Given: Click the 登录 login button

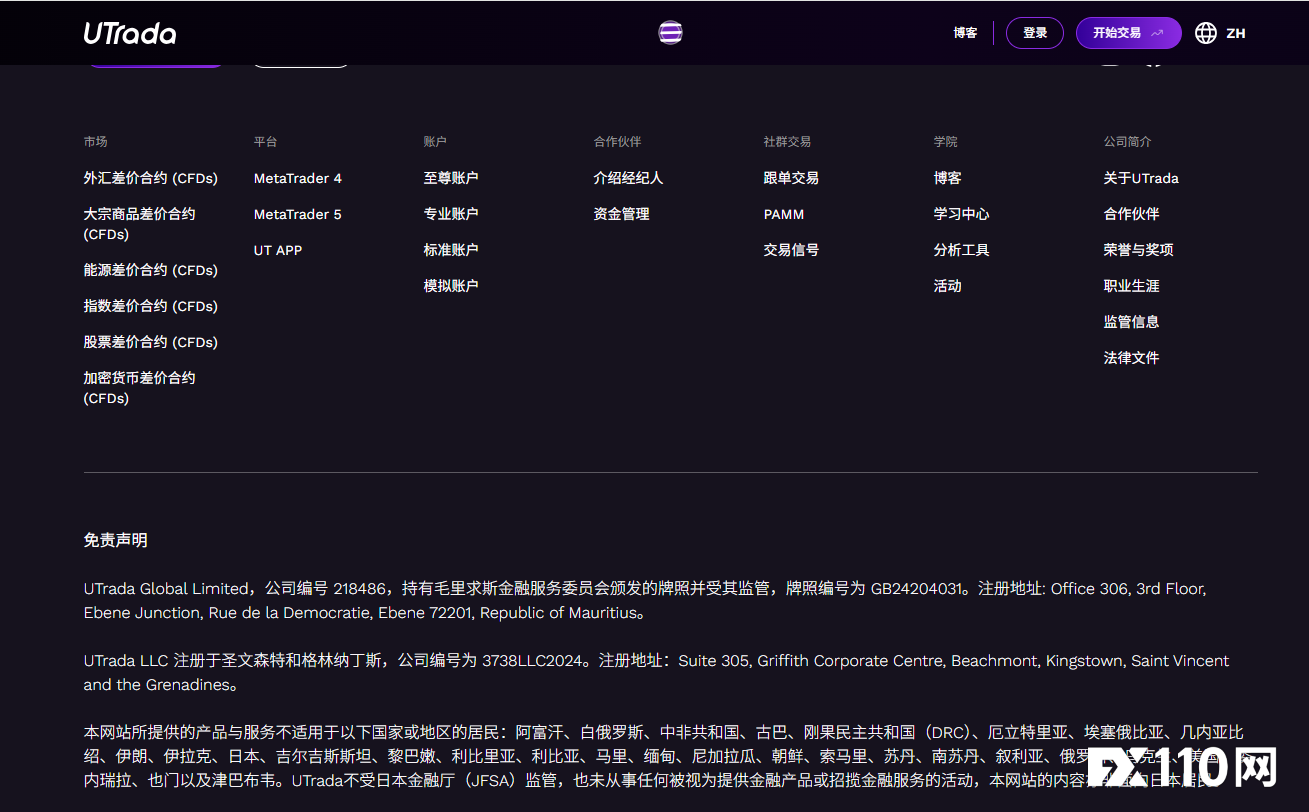Looking at the screenshot, I should coord(1035,33).
